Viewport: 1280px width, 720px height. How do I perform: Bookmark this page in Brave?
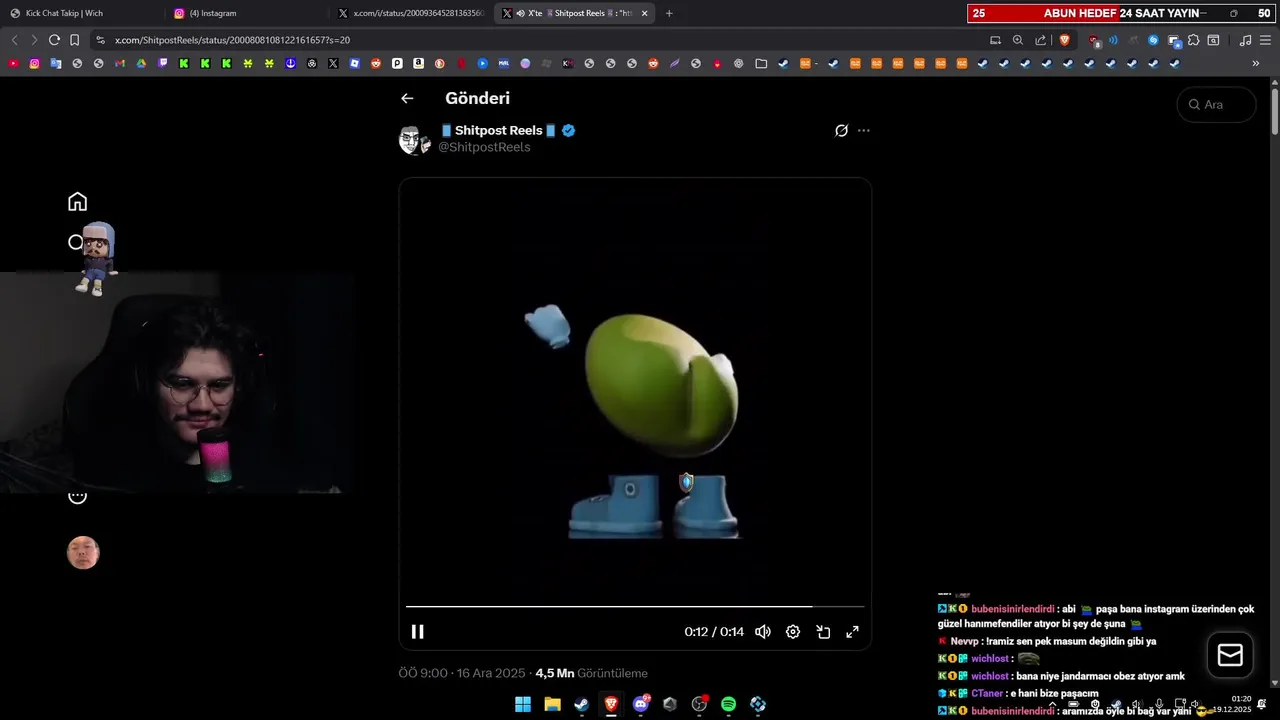click(74, 40)
